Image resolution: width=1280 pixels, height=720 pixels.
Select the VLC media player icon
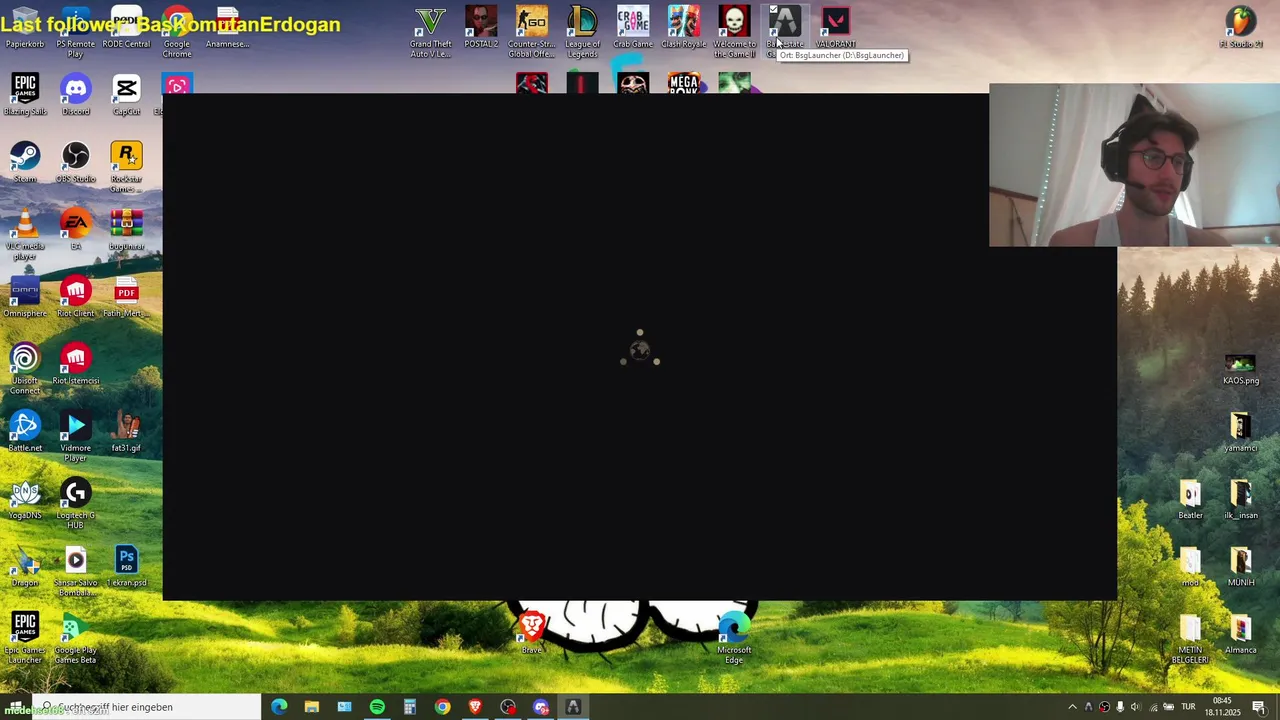coord(25,234)
